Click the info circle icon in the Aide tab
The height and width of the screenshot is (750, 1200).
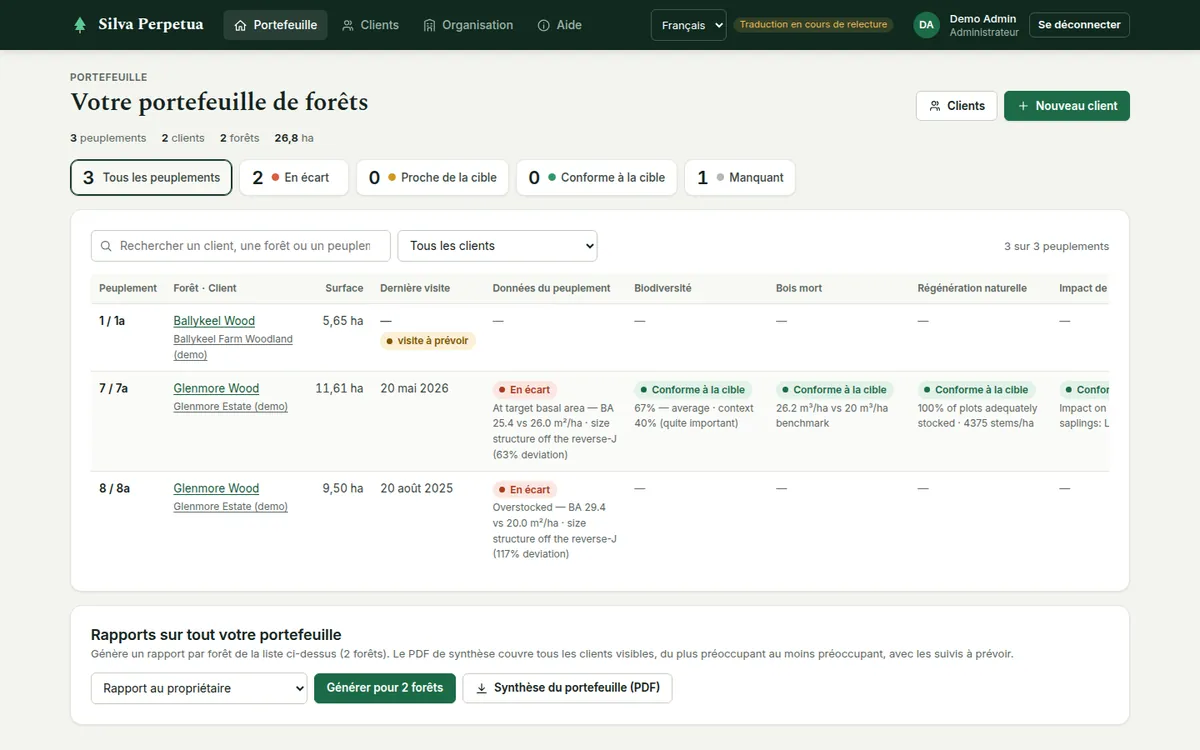(x=544, y=25)
